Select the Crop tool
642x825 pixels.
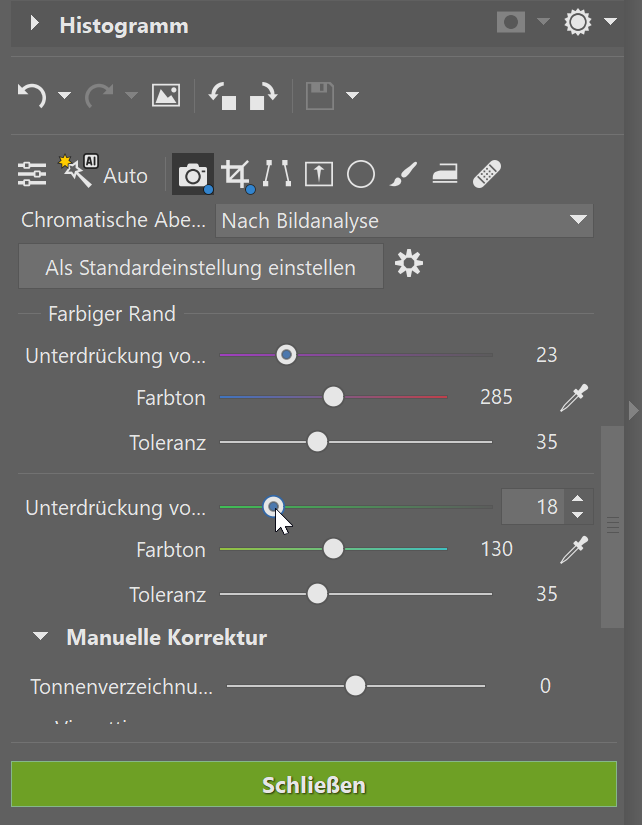pos(236,173)
